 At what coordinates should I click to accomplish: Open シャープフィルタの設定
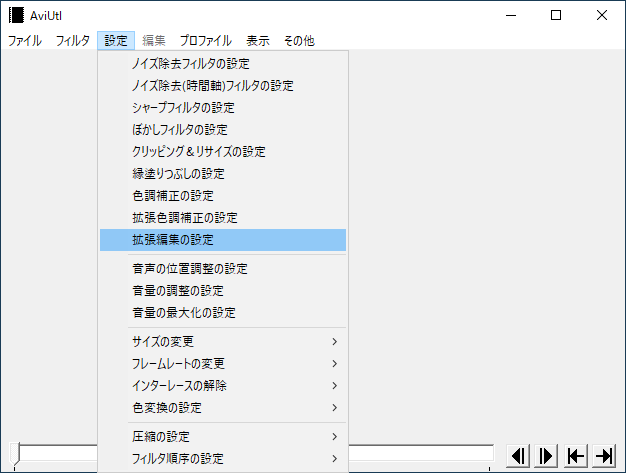[x=222, y=108]
